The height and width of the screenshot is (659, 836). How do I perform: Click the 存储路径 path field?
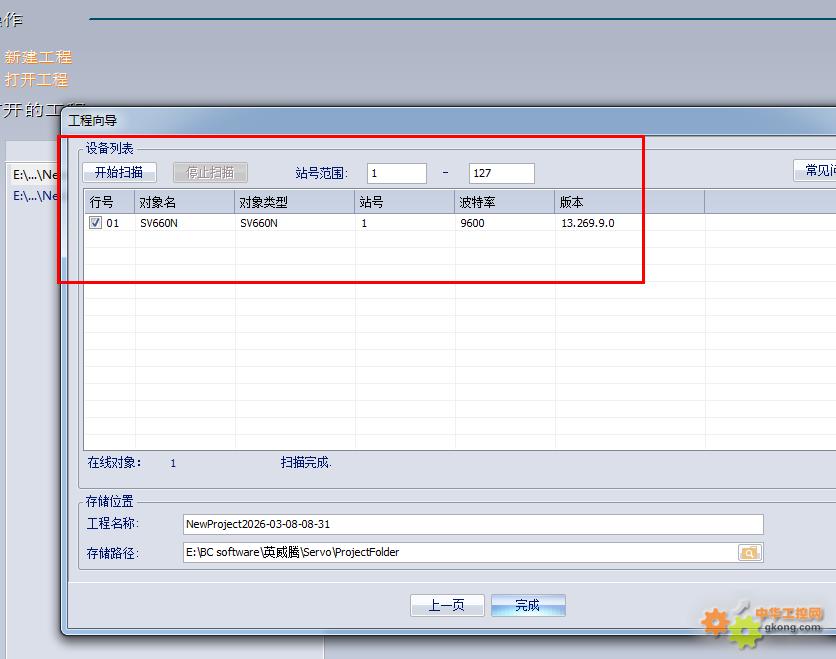coord(460,552)
